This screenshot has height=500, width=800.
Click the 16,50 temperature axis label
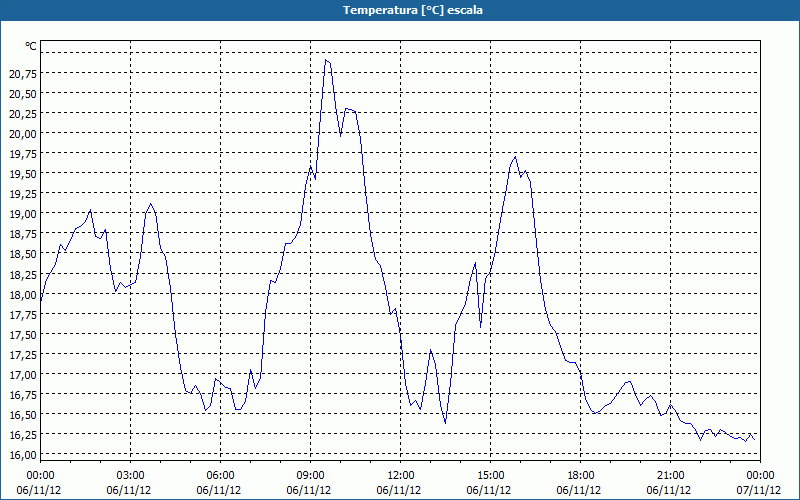click(23, 414)
